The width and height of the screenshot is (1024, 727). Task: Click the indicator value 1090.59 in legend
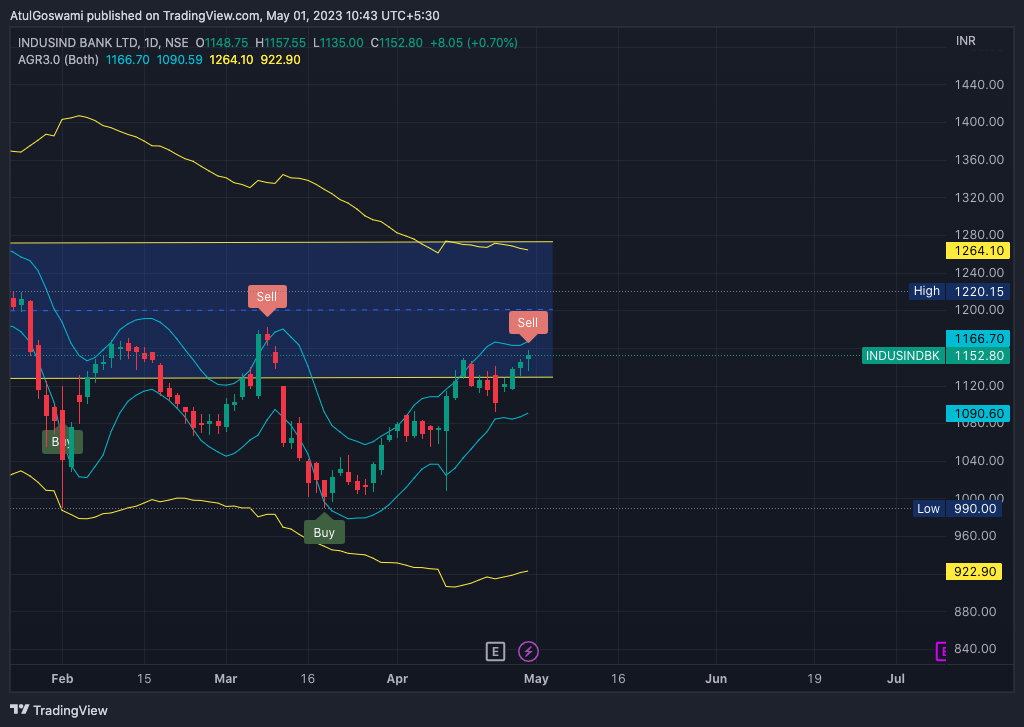tap(180, 59)
